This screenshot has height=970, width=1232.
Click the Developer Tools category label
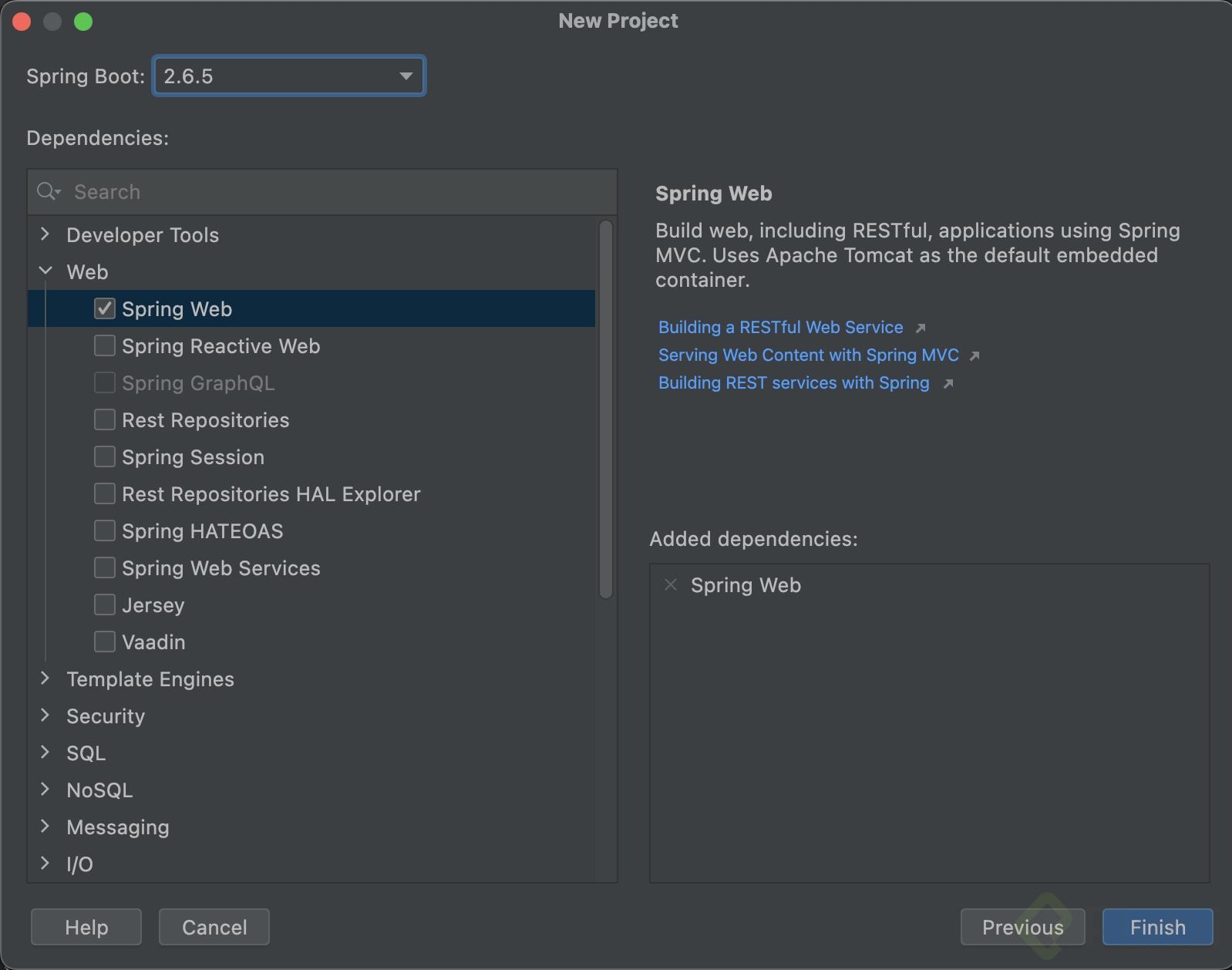pyautogui.click(x=143, y=235)
